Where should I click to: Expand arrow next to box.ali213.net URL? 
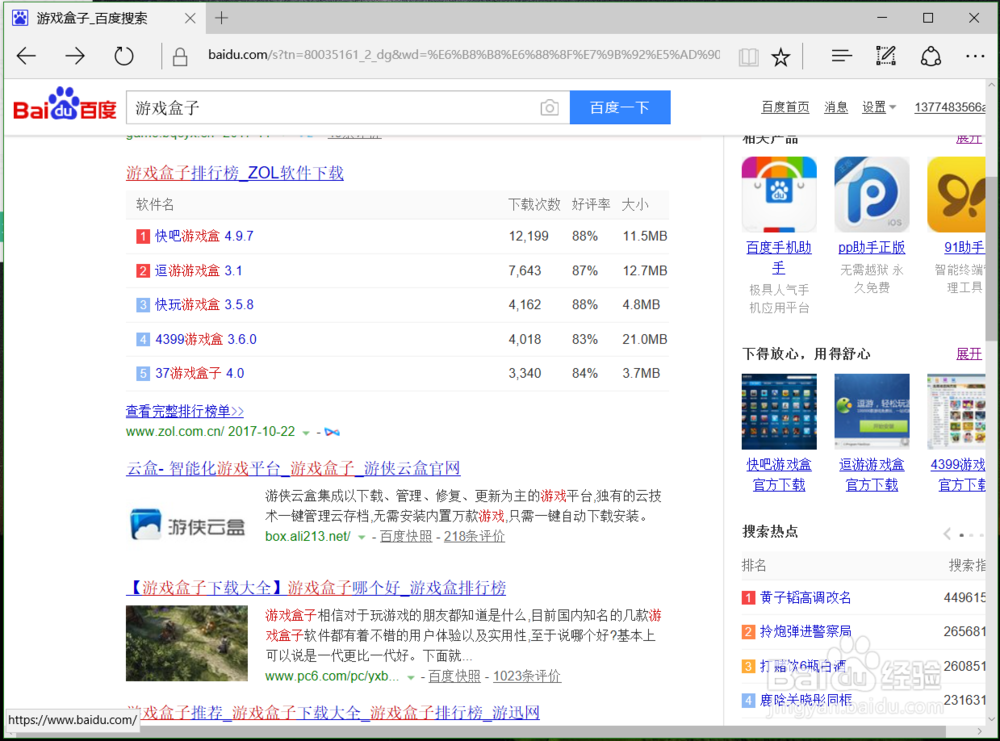[x=362, y=538]
